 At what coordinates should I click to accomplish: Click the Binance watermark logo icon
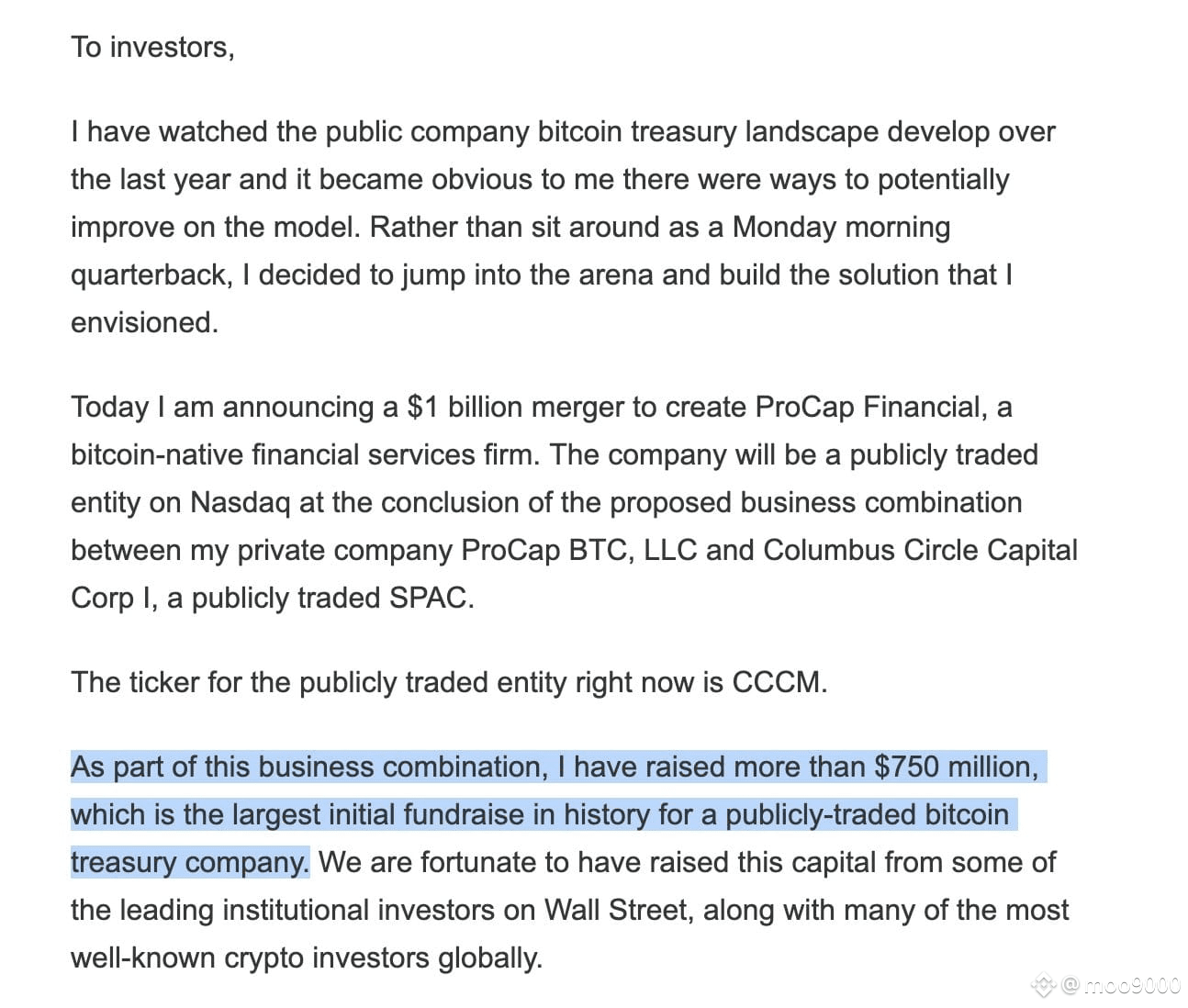click(1044, 986)
